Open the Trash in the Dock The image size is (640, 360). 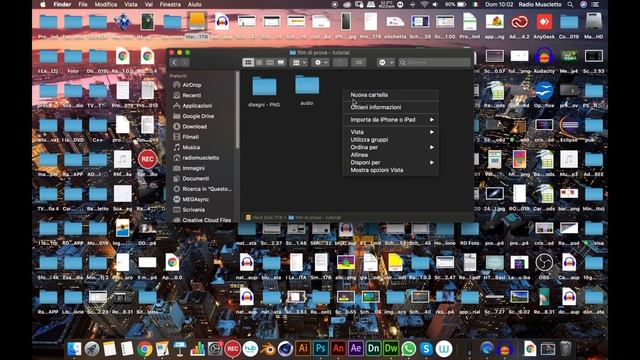tap(565, 349)
